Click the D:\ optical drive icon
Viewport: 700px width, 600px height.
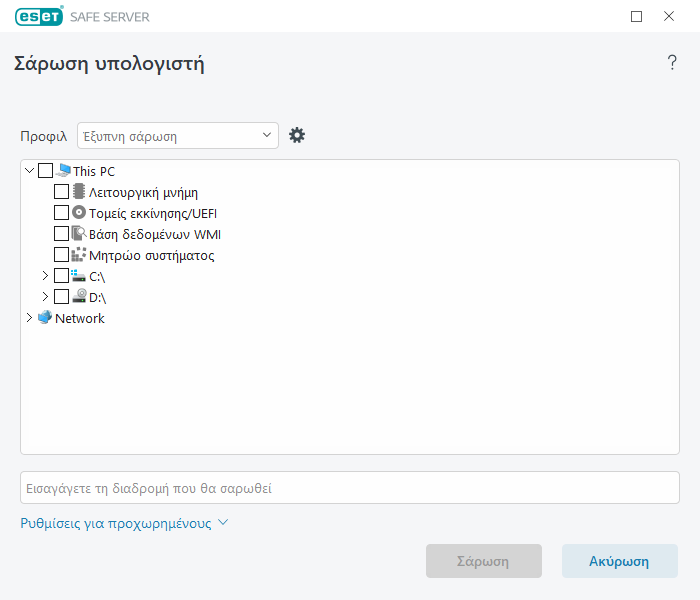click(x=79, y=296)
